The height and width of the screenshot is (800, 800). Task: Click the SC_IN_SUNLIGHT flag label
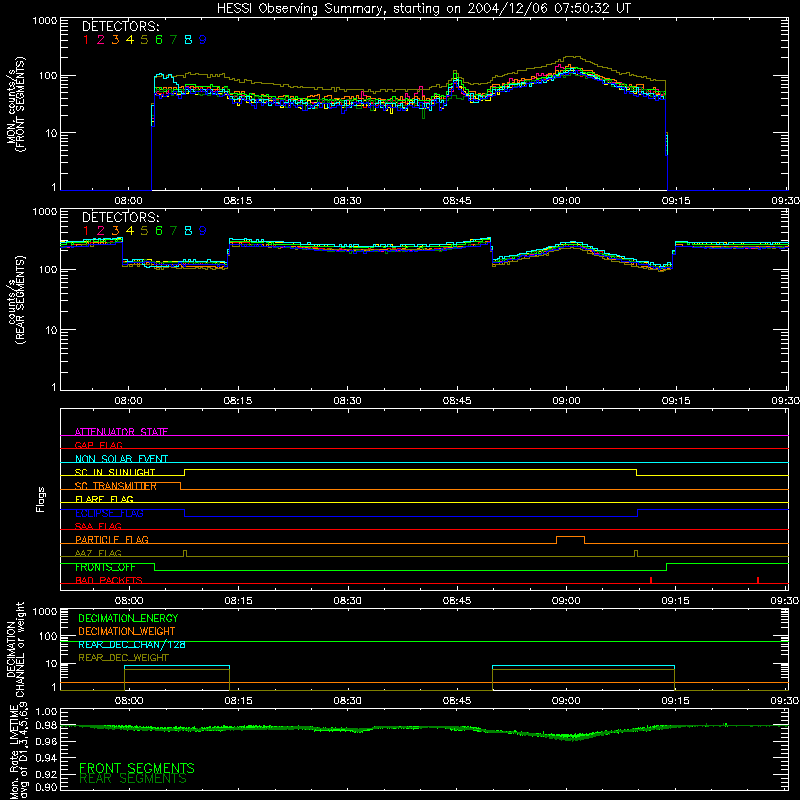[115, 472]
